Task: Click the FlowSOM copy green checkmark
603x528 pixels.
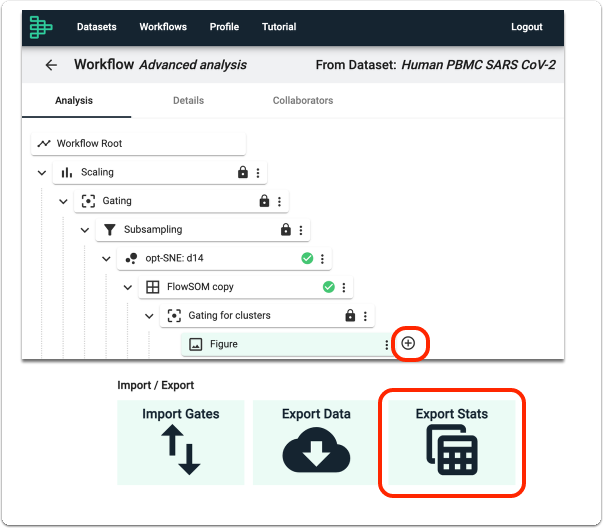Action: coord(328,287)
